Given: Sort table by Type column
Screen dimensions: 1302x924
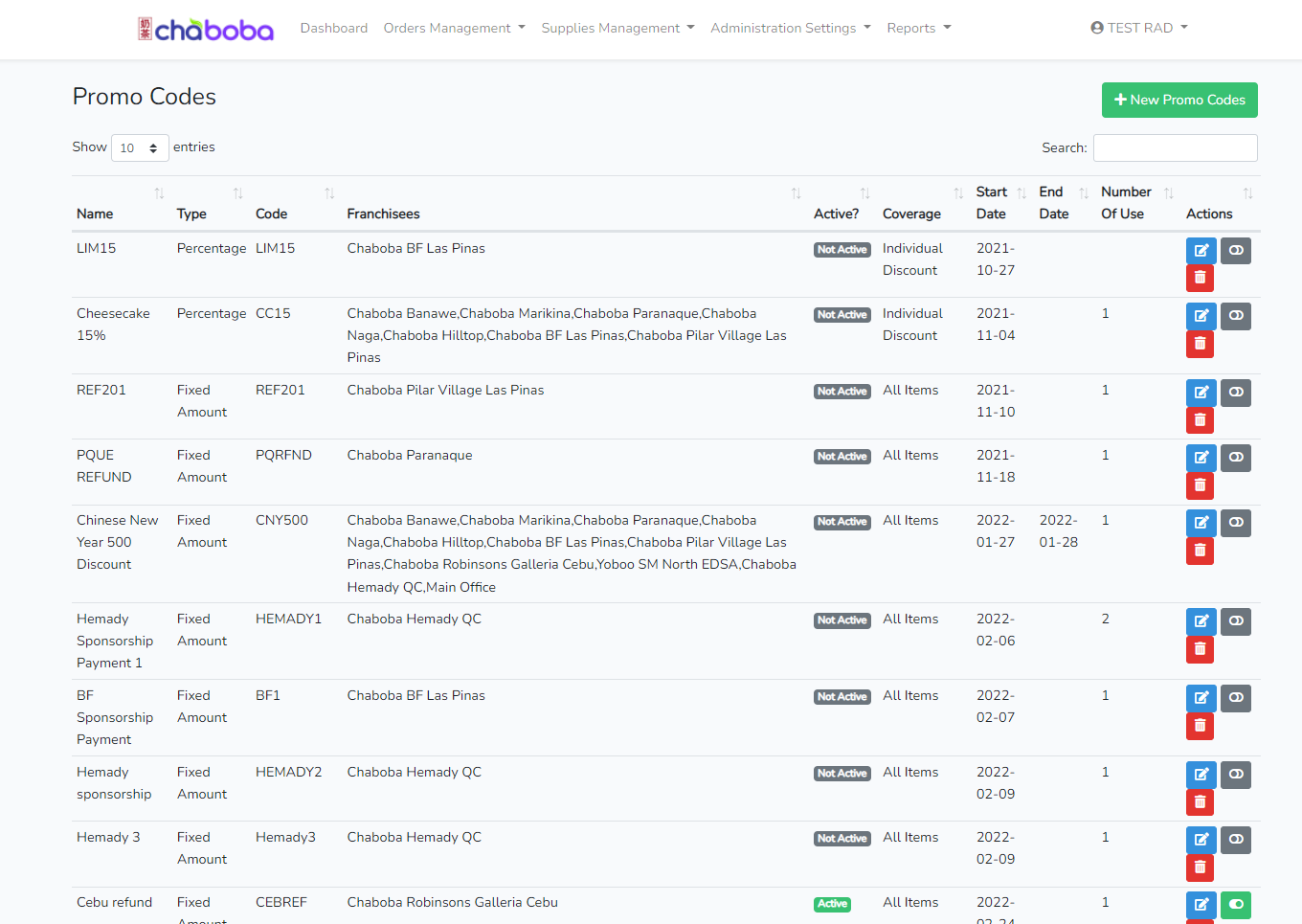Looking at the screenshot, I should pos(211,203).
